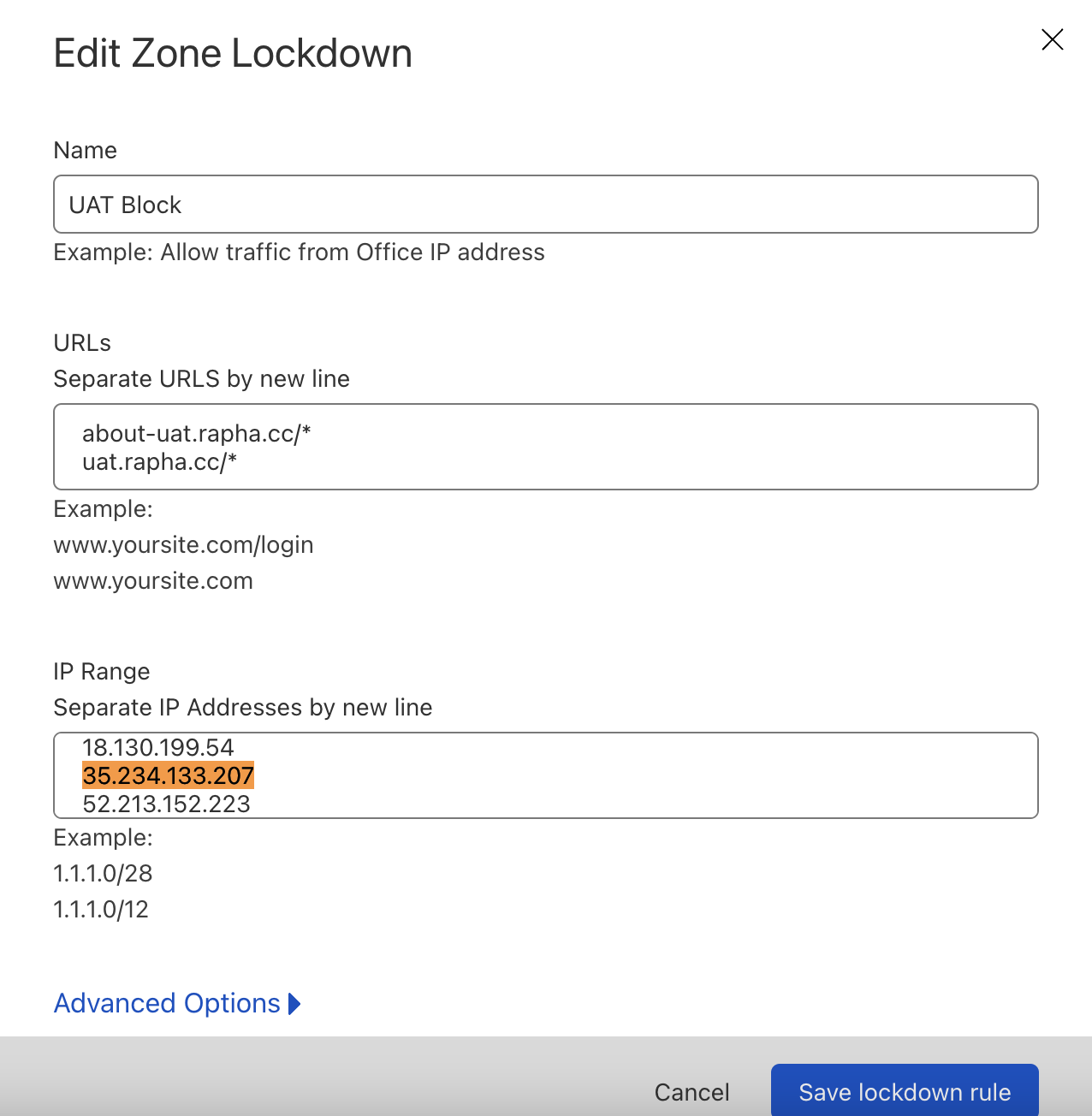1092x1116 pixels.
Task: Click the 18.130.199.54 IP entry
Action: [157, 747]
